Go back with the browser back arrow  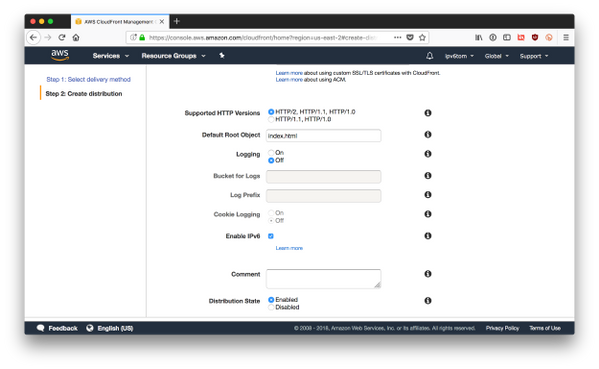[x=33, y=37]
